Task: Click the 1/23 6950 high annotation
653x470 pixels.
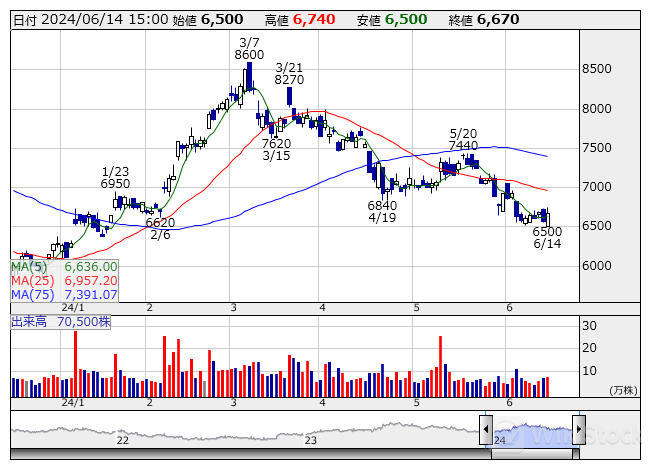Action: [x=115, y=177]
